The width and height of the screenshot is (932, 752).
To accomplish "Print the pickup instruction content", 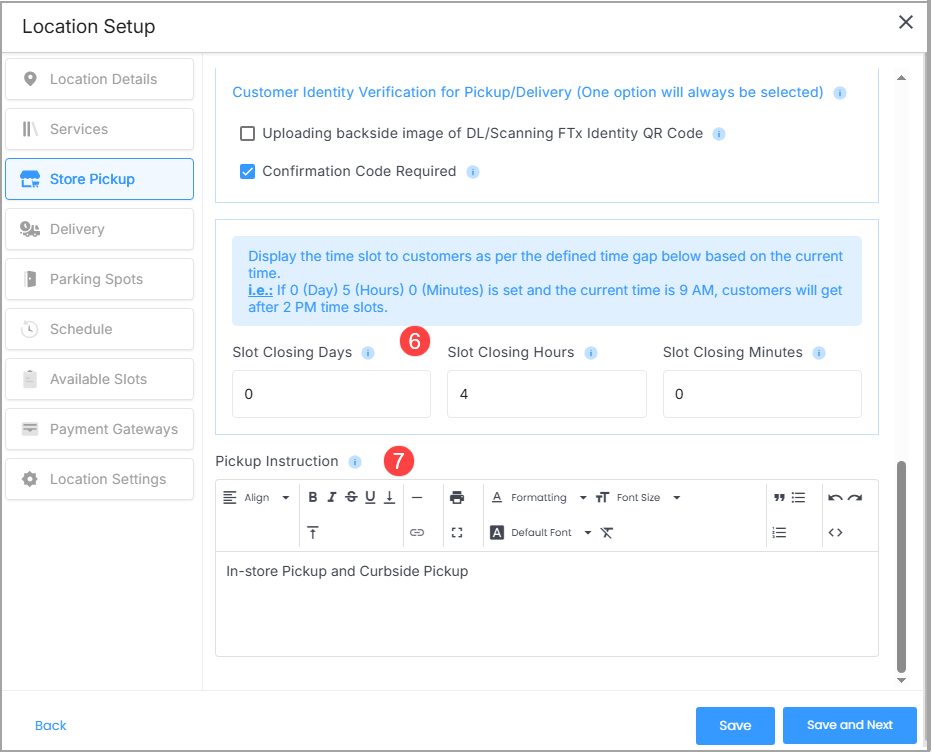I will click(457, 498).
